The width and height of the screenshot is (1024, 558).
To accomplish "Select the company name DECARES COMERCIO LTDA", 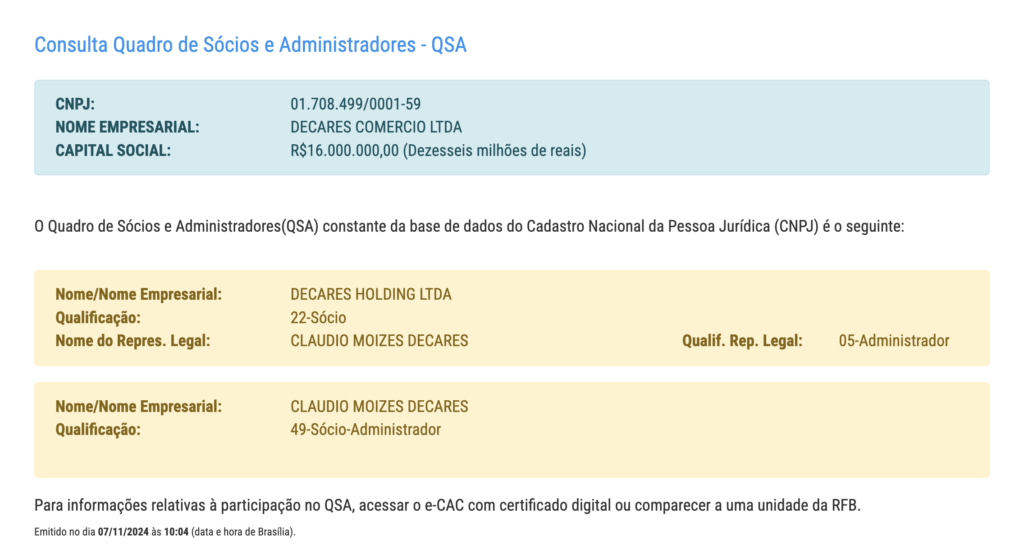I will [376, 127].
